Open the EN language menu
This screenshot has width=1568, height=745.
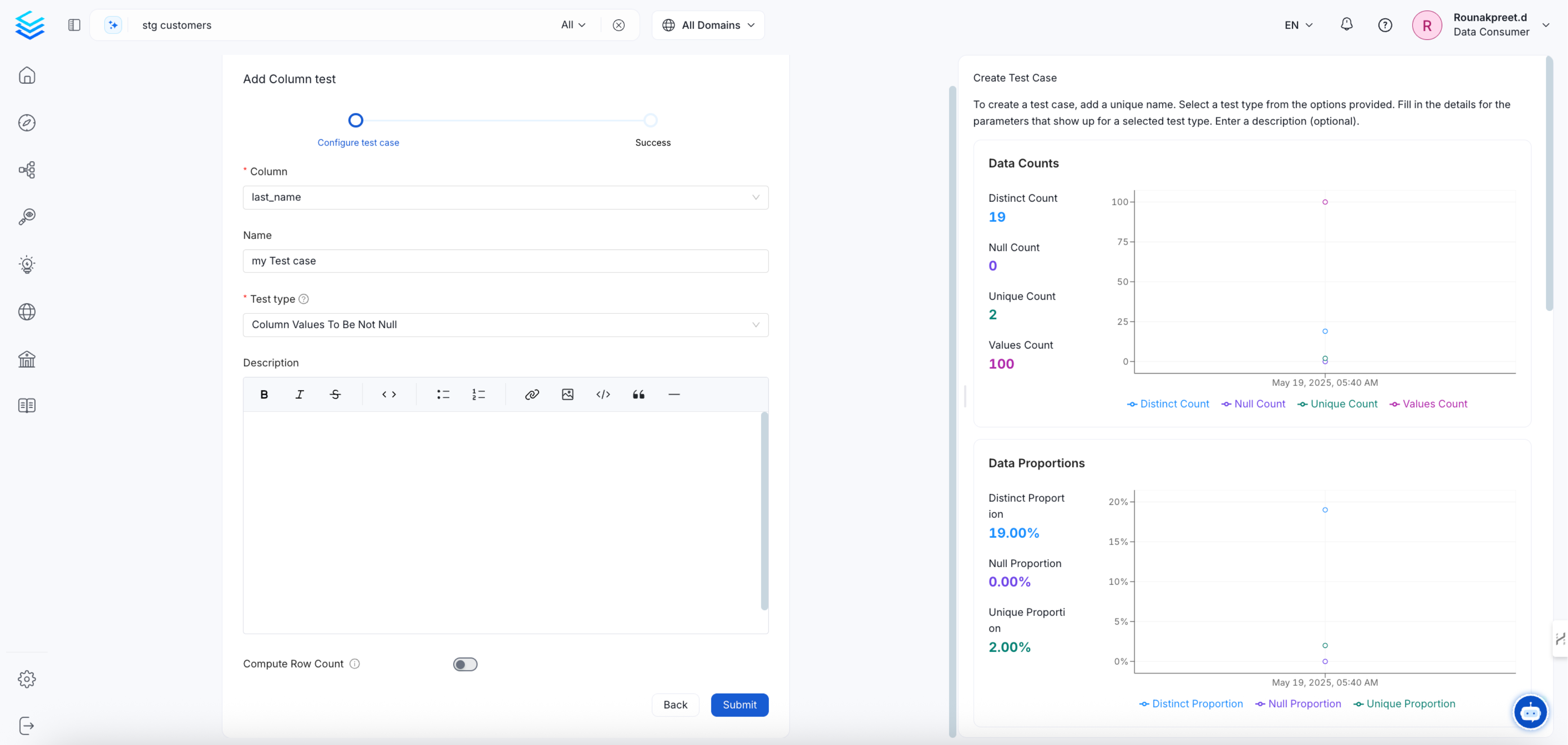pos(1298,25)
